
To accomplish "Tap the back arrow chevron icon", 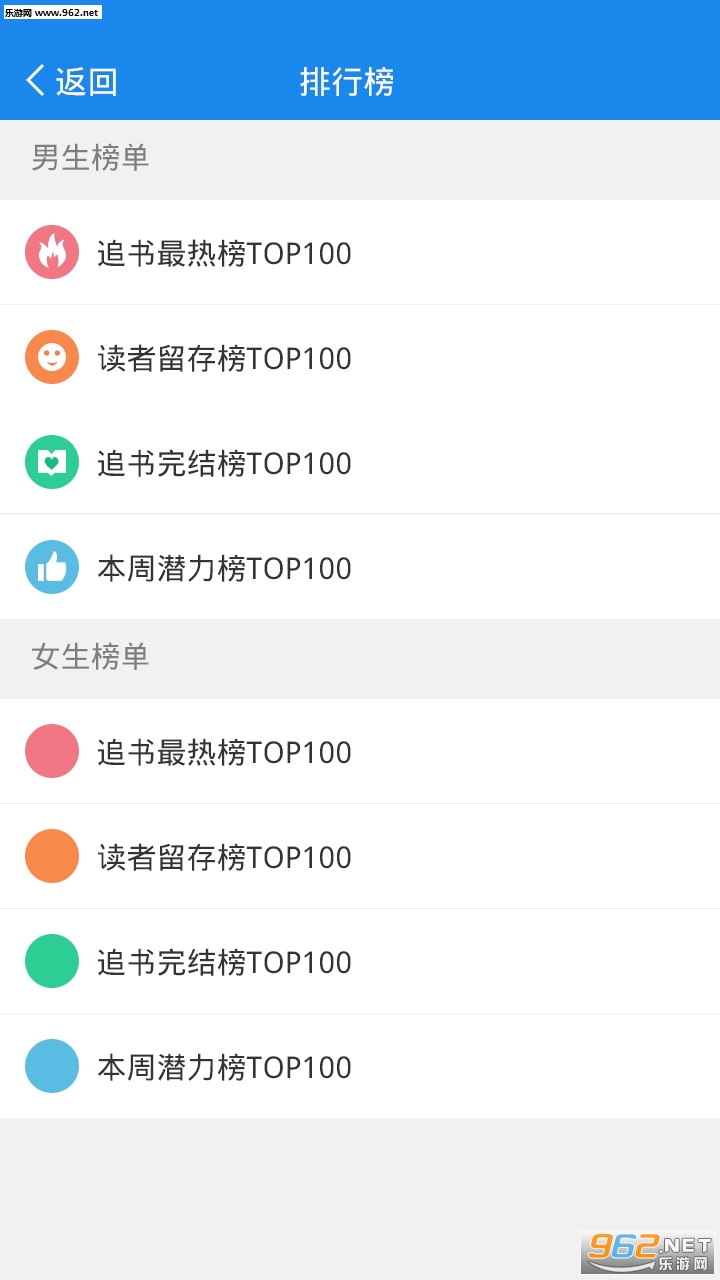I will click(x=36, y=81).
